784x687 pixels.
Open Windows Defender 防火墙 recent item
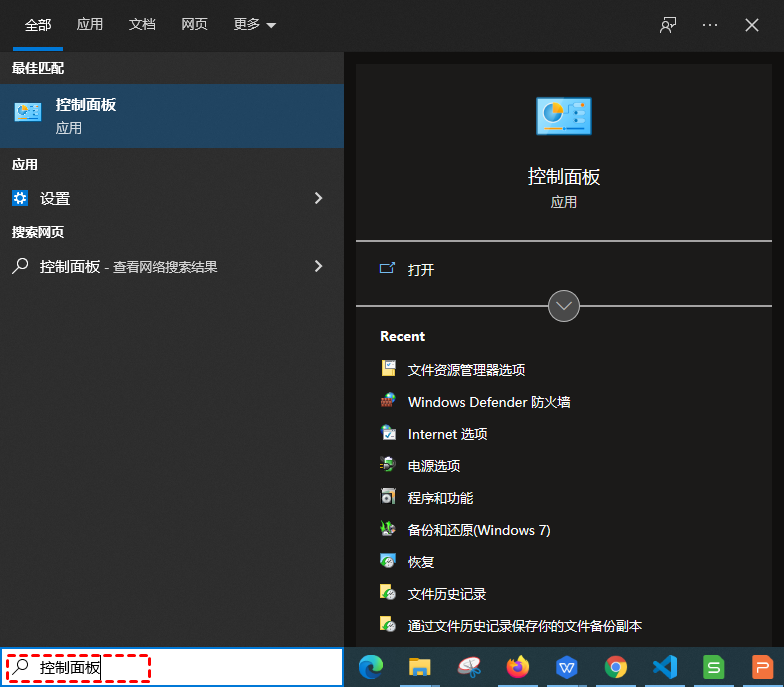[x=488, y=402]
